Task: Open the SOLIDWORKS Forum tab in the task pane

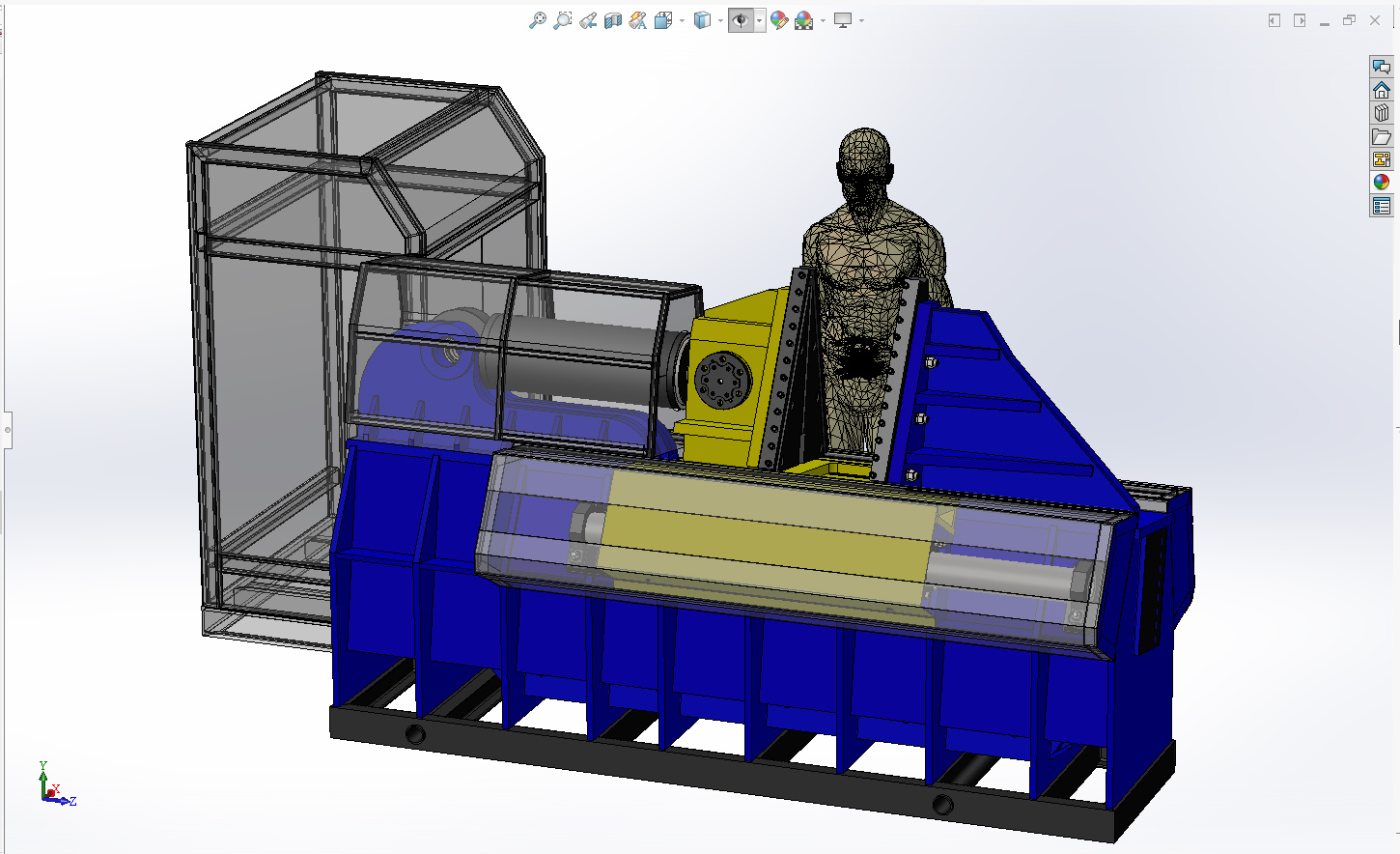Action: (x=1382, y=67)
